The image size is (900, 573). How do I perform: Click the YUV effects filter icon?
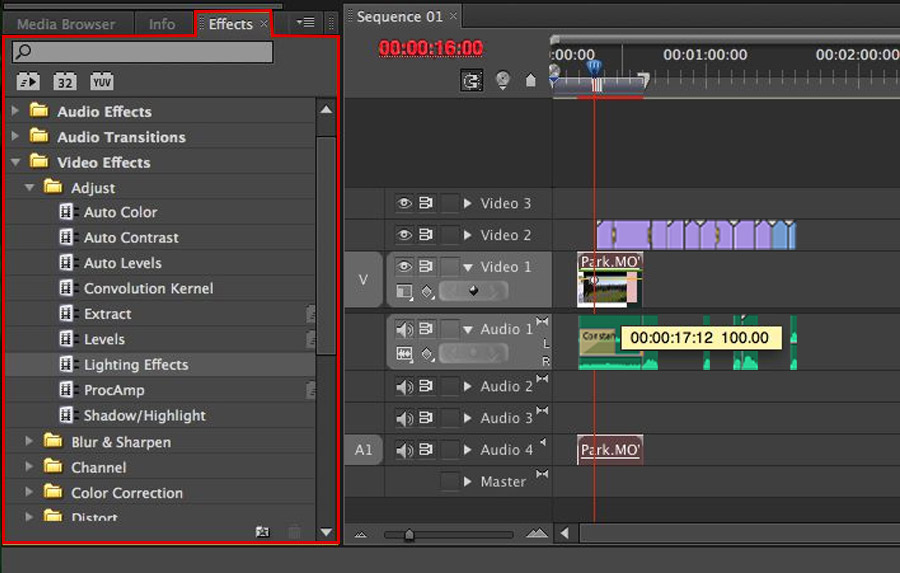[102, 82]
